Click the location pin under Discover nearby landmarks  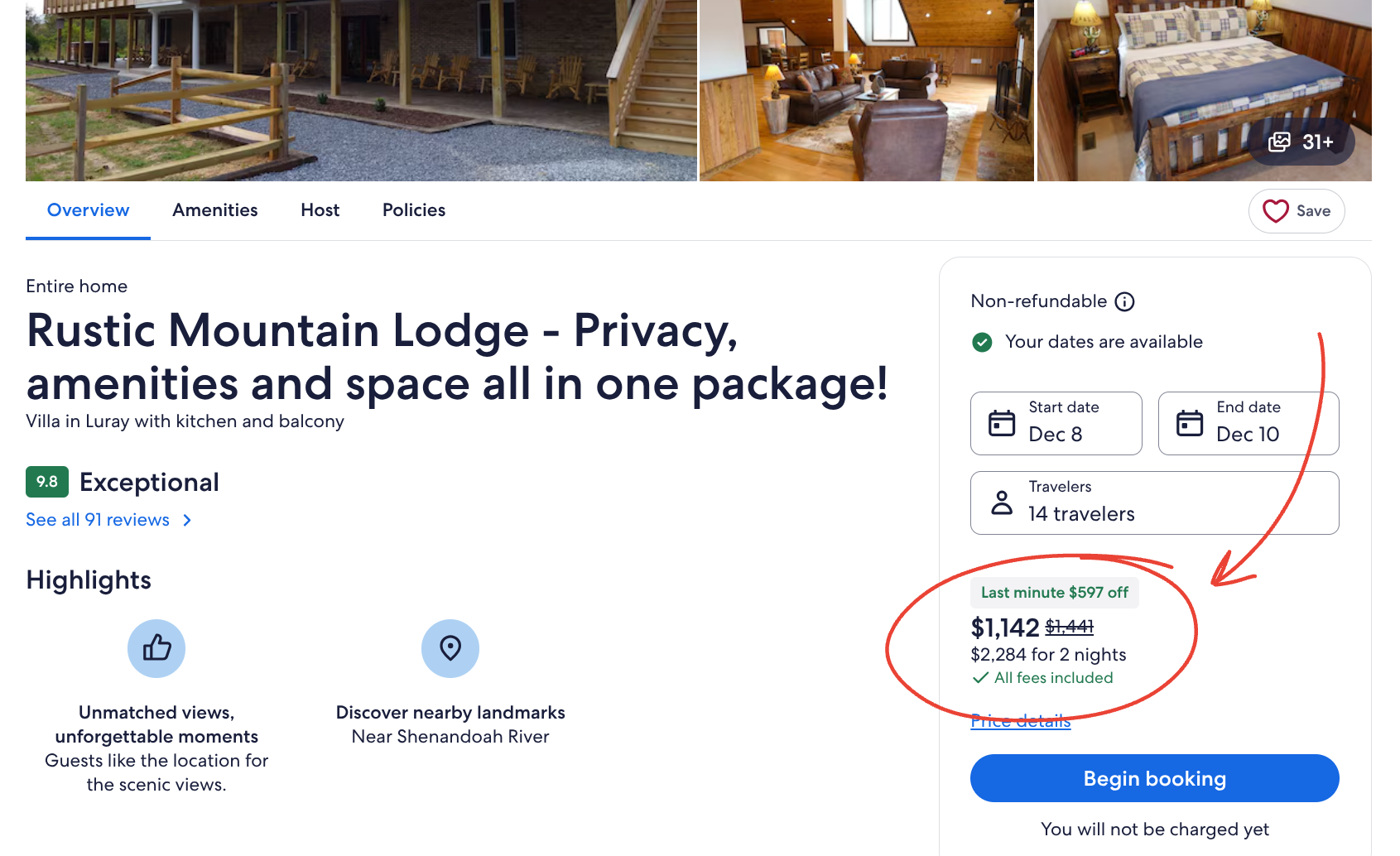tap(450, 648)
